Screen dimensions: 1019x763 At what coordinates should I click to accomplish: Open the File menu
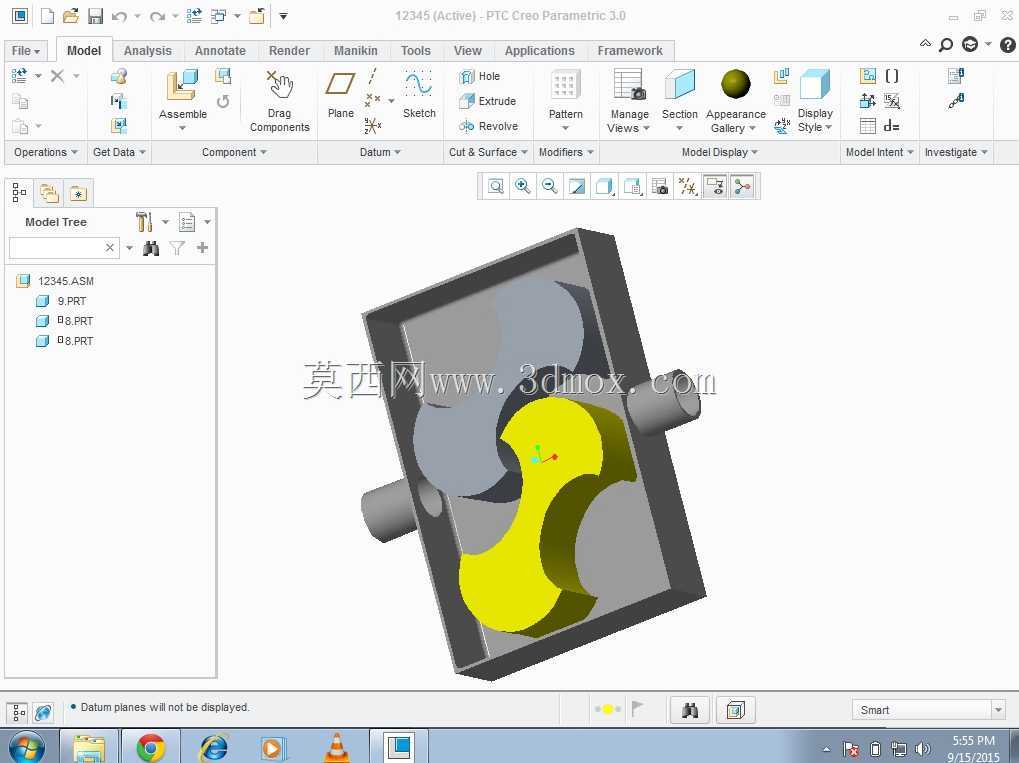pos(25,51)
